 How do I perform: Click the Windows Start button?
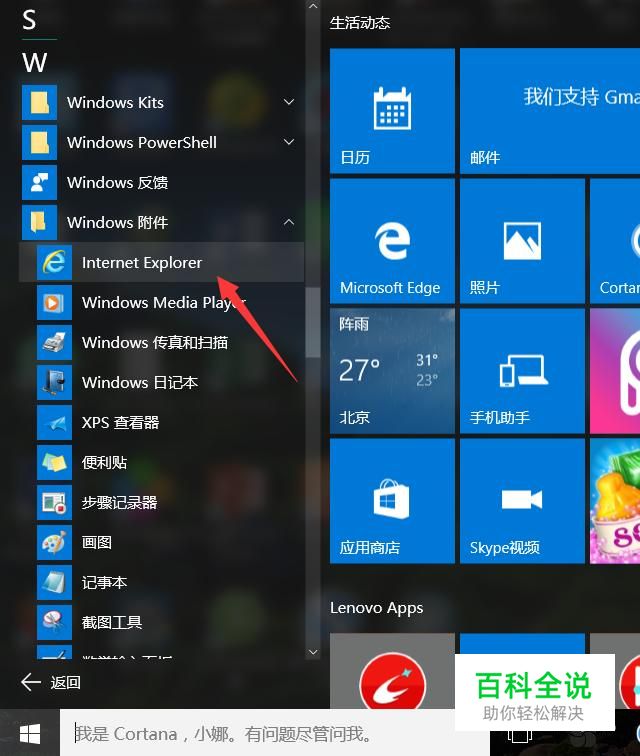(x=30, y=733)
